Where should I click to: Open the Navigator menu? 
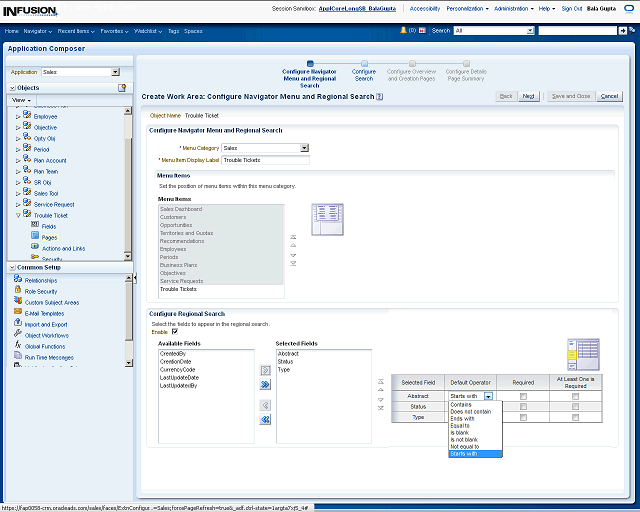(36, 31)
